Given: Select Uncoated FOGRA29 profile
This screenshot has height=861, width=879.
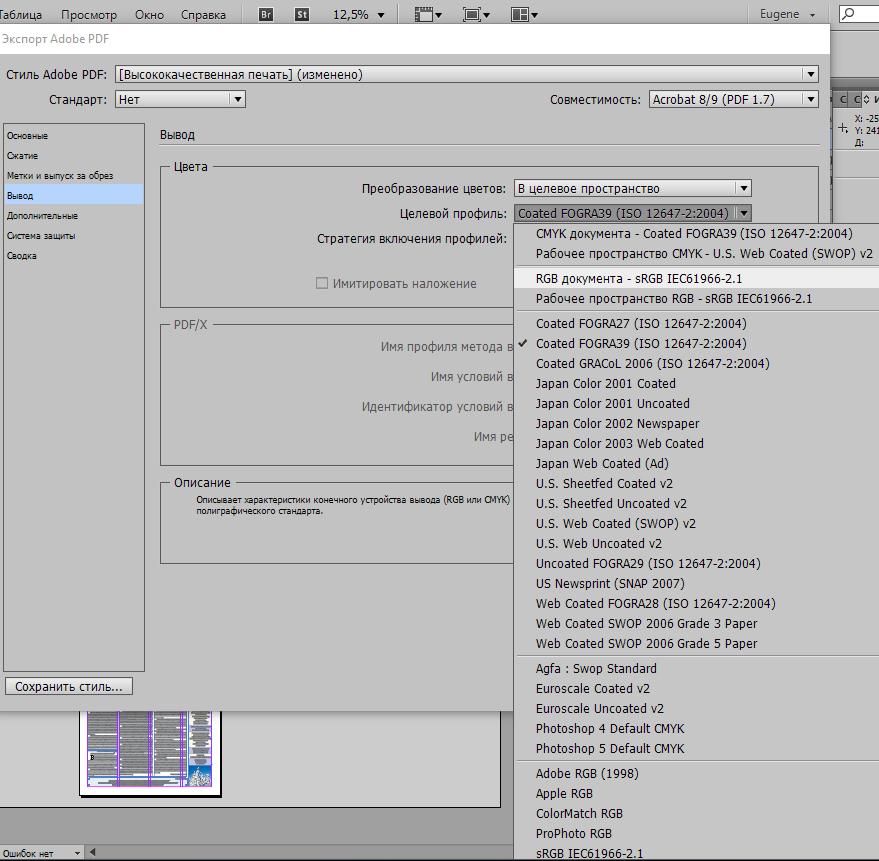Looking at the screenshot, I should point(696,563).
